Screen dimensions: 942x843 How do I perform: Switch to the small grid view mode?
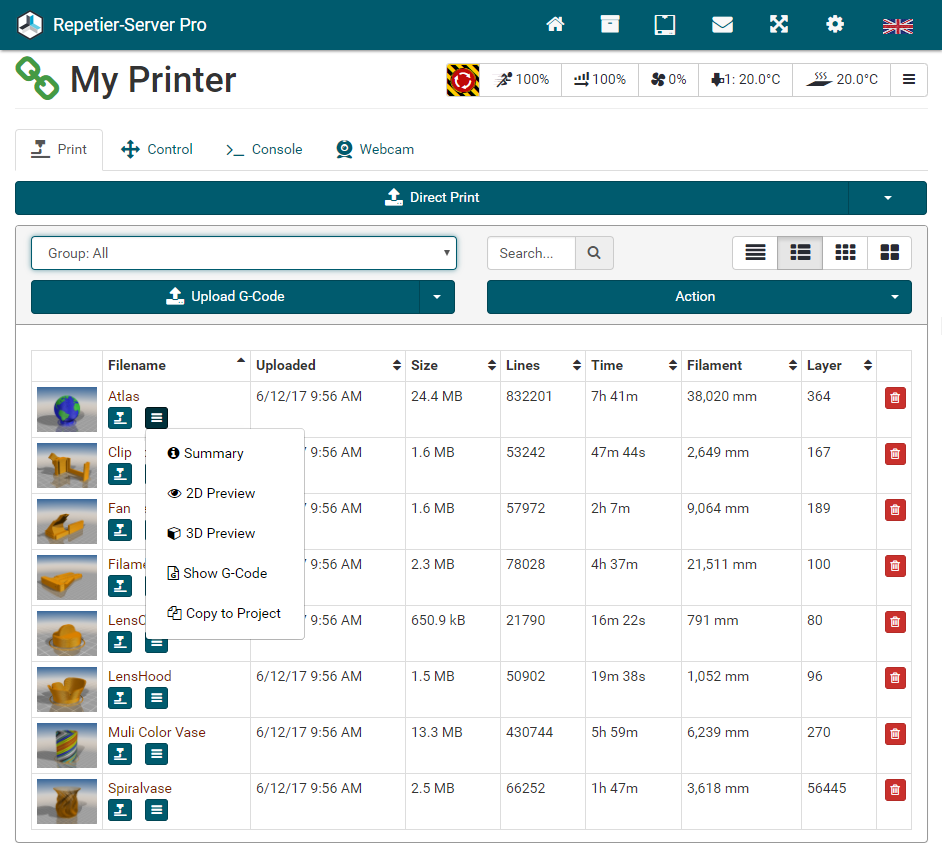pos(845,253)
